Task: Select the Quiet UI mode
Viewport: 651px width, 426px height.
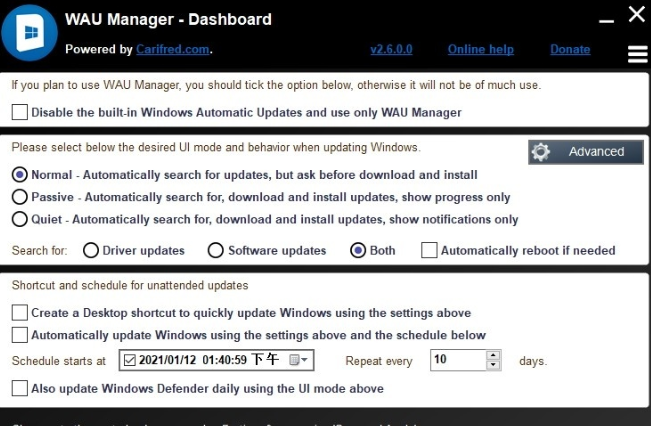Action: click(x=20, y=219)
